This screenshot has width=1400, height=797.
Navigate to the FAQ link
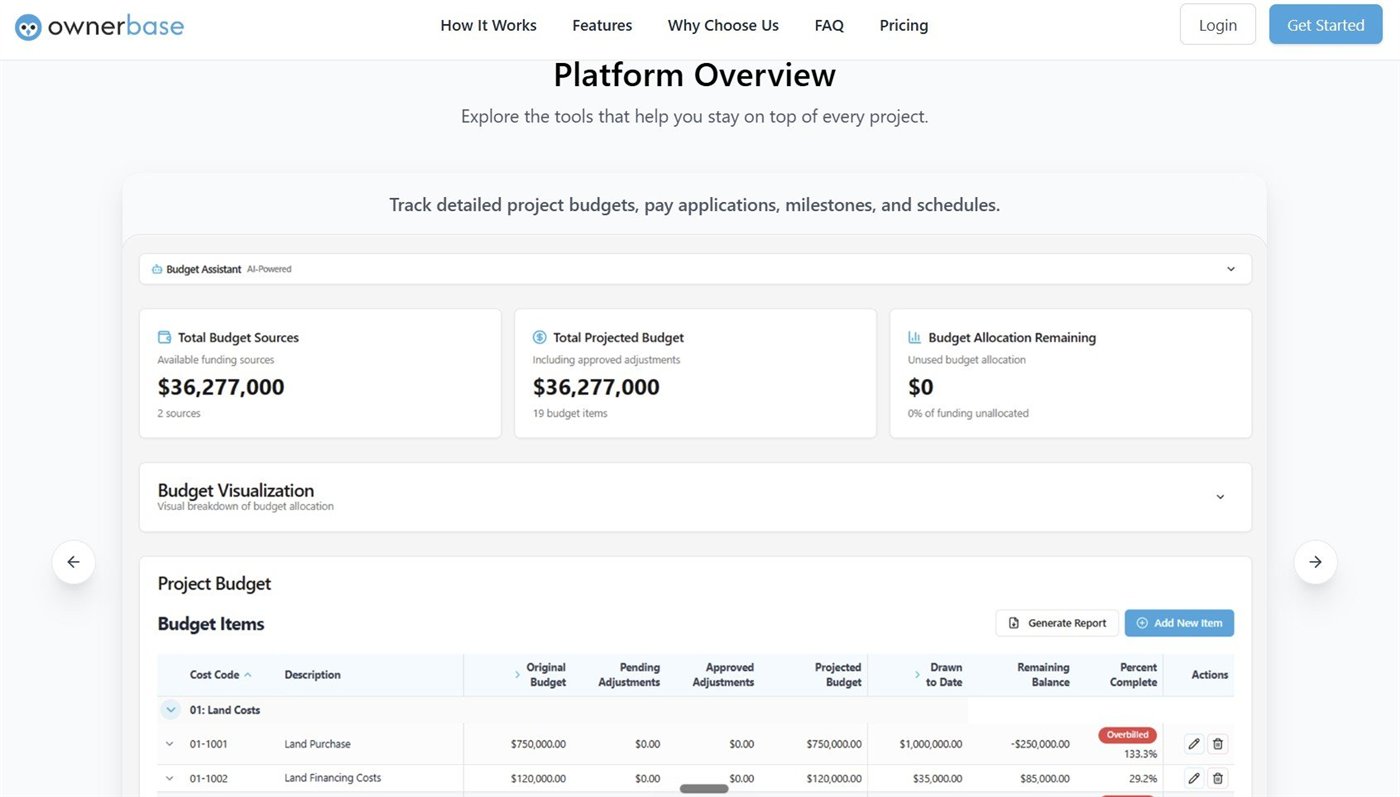click(829, 26)
